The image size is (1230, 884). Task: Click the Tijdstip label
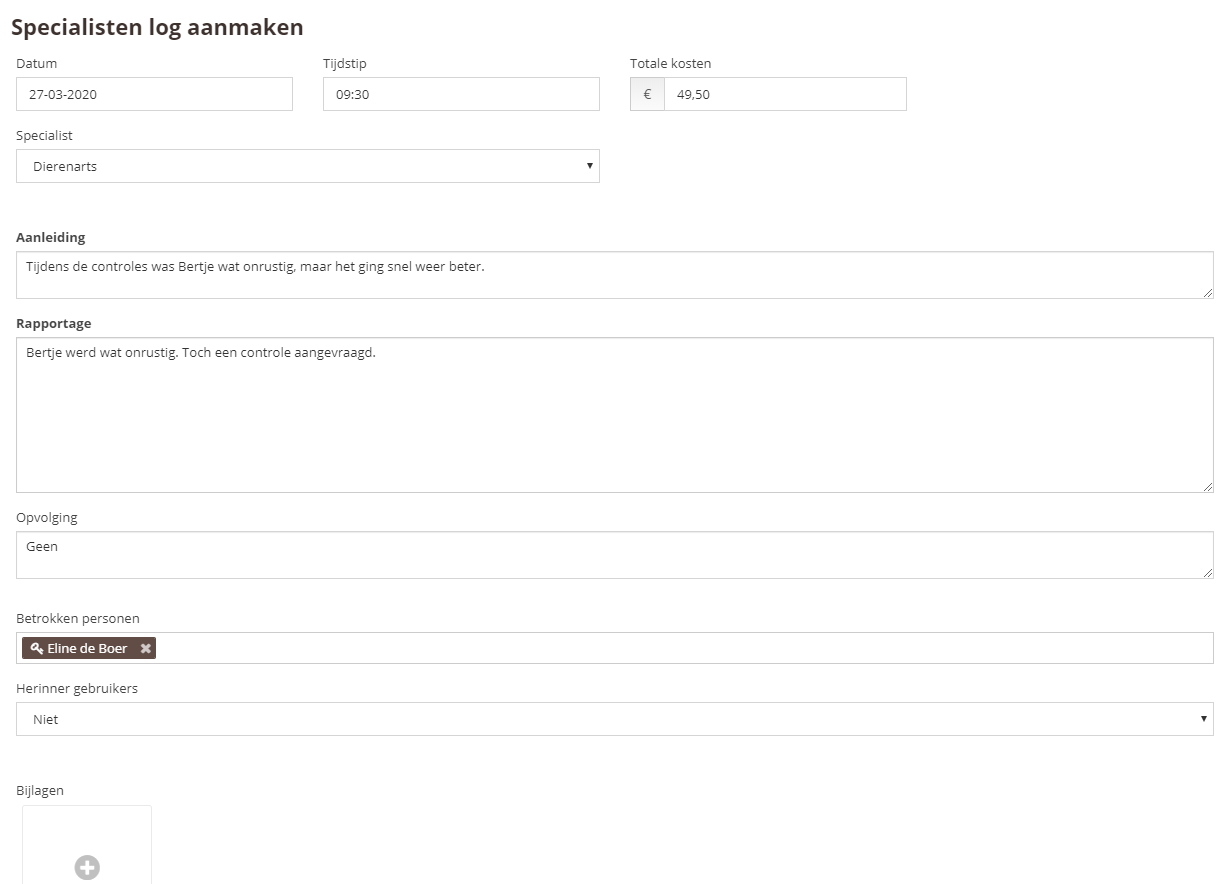point(345,64)
